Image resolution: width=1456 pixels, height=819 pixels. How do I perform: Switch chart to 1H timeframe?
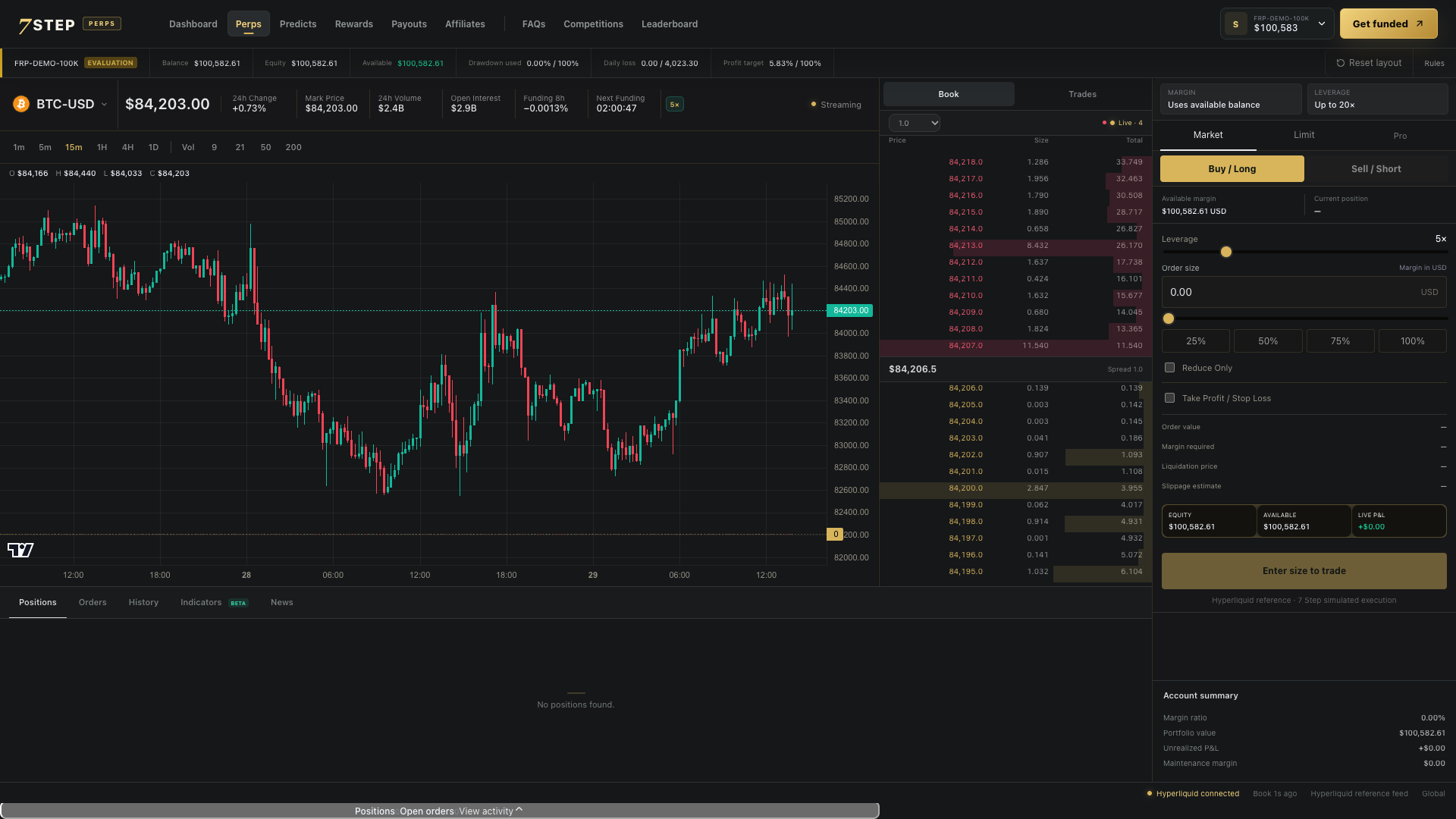102,147
